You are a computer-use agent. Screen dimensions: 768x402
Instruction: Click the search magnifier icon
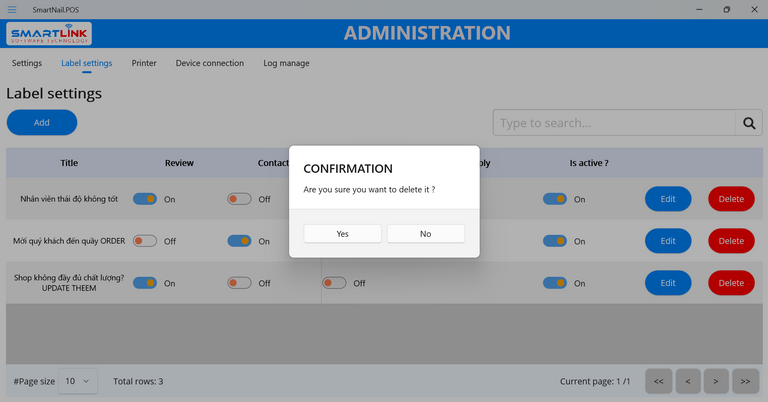749,123
